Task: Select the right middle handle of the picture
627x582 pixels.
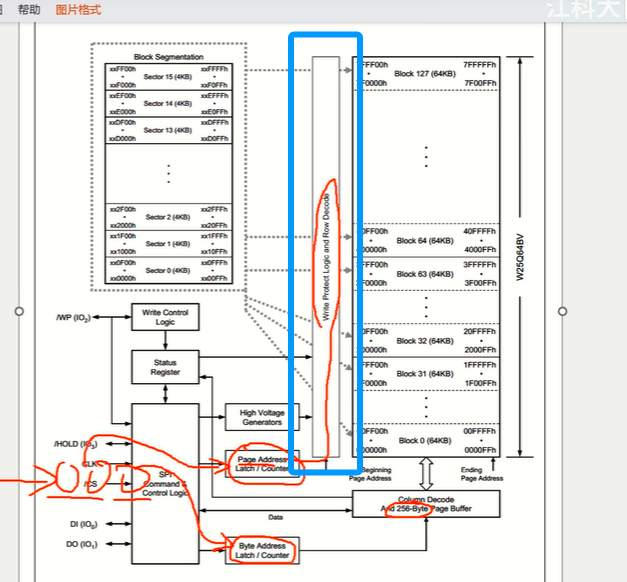Action: coord(562,311)
